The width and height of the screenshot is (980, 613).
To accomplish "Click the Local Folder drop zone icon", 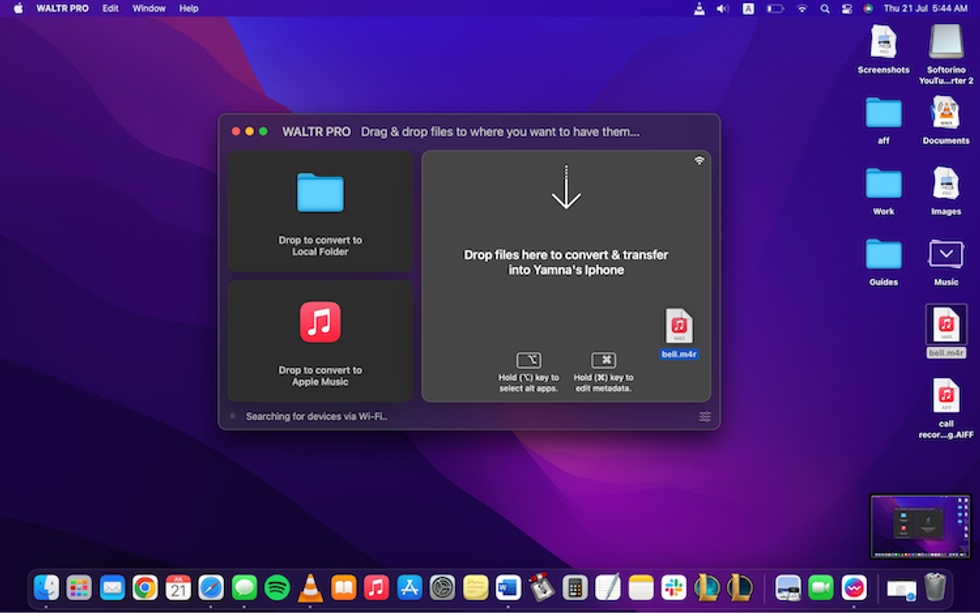I will coord(320,193).
